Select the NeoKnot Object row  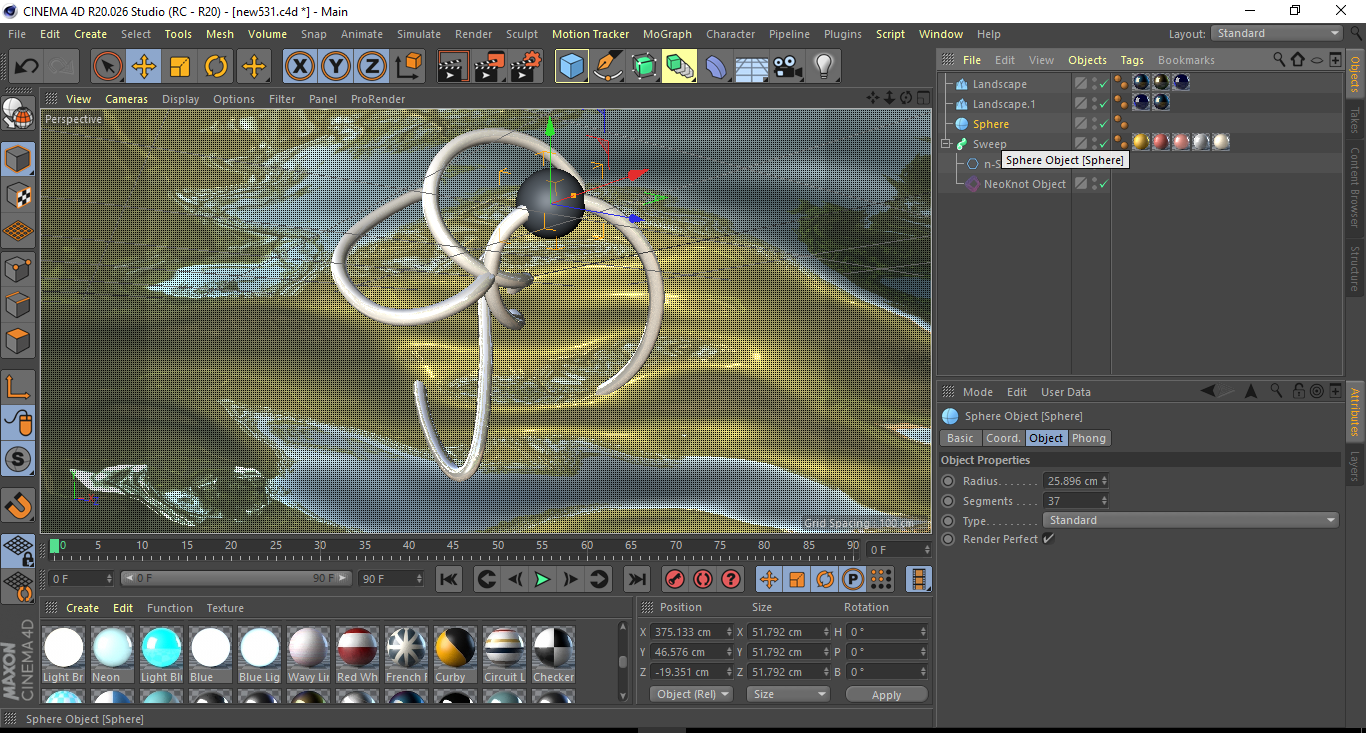(x=1024, y=184)
